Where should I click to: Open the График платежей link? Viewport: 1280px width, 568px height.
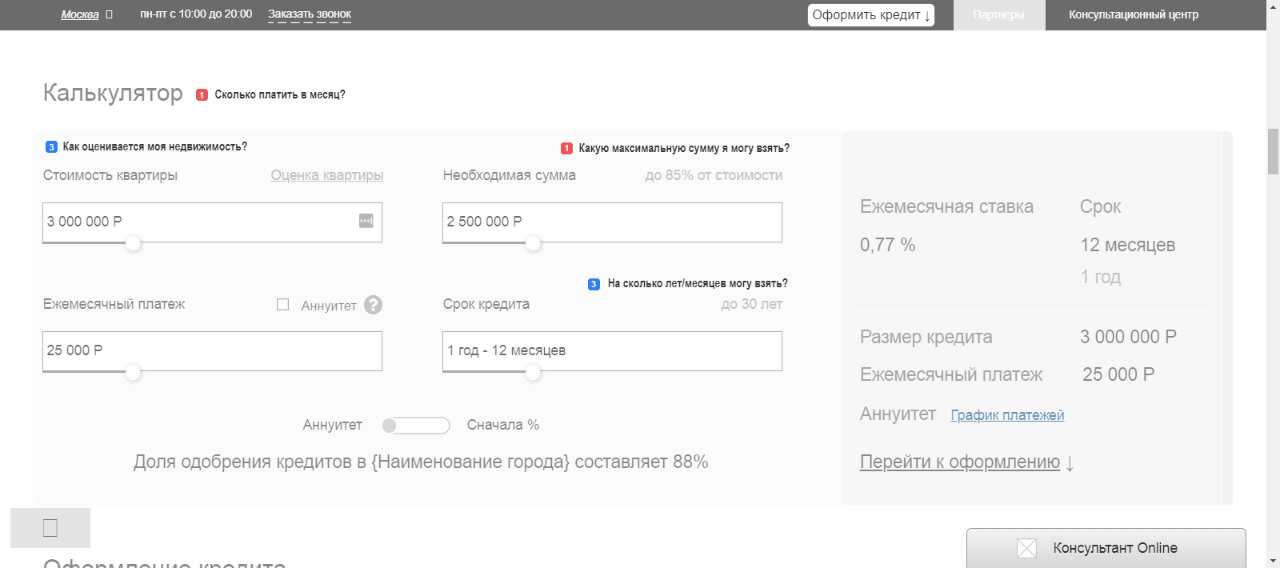(x=1007, y=415)
